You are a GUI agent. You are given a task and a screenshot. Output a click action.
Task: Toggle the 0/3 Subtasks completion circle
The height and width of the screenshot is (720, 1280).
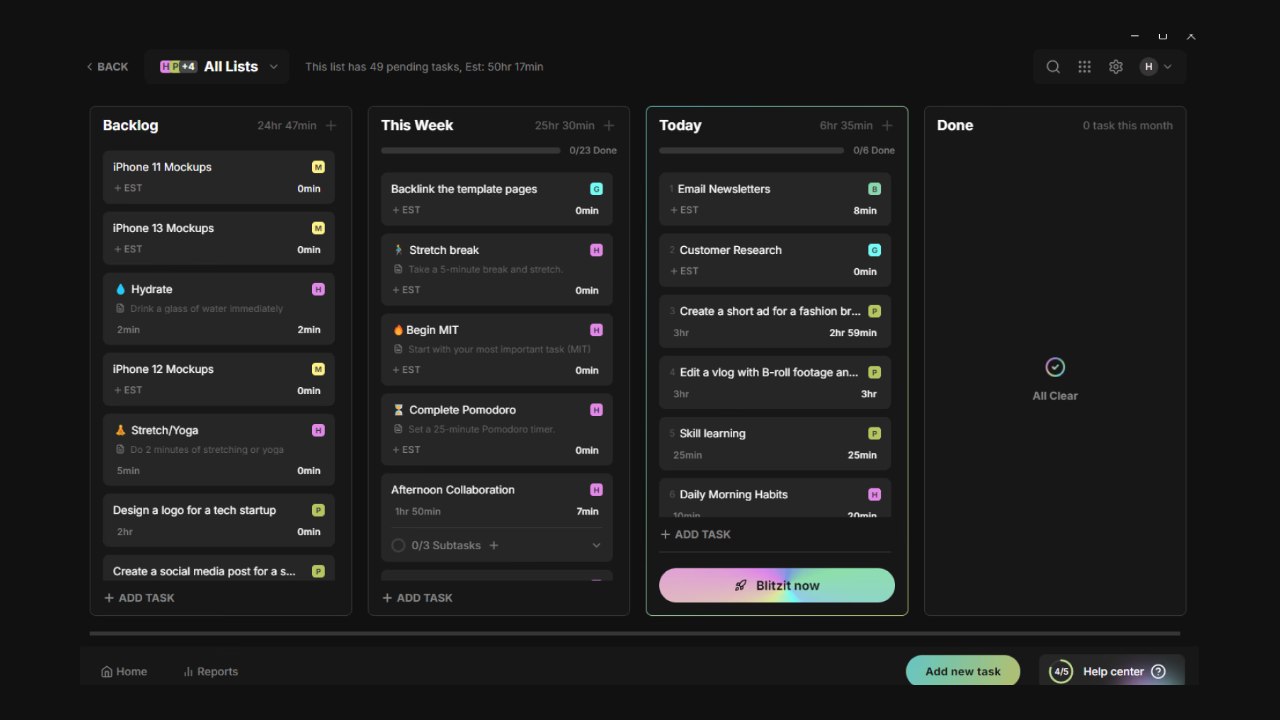398,545
